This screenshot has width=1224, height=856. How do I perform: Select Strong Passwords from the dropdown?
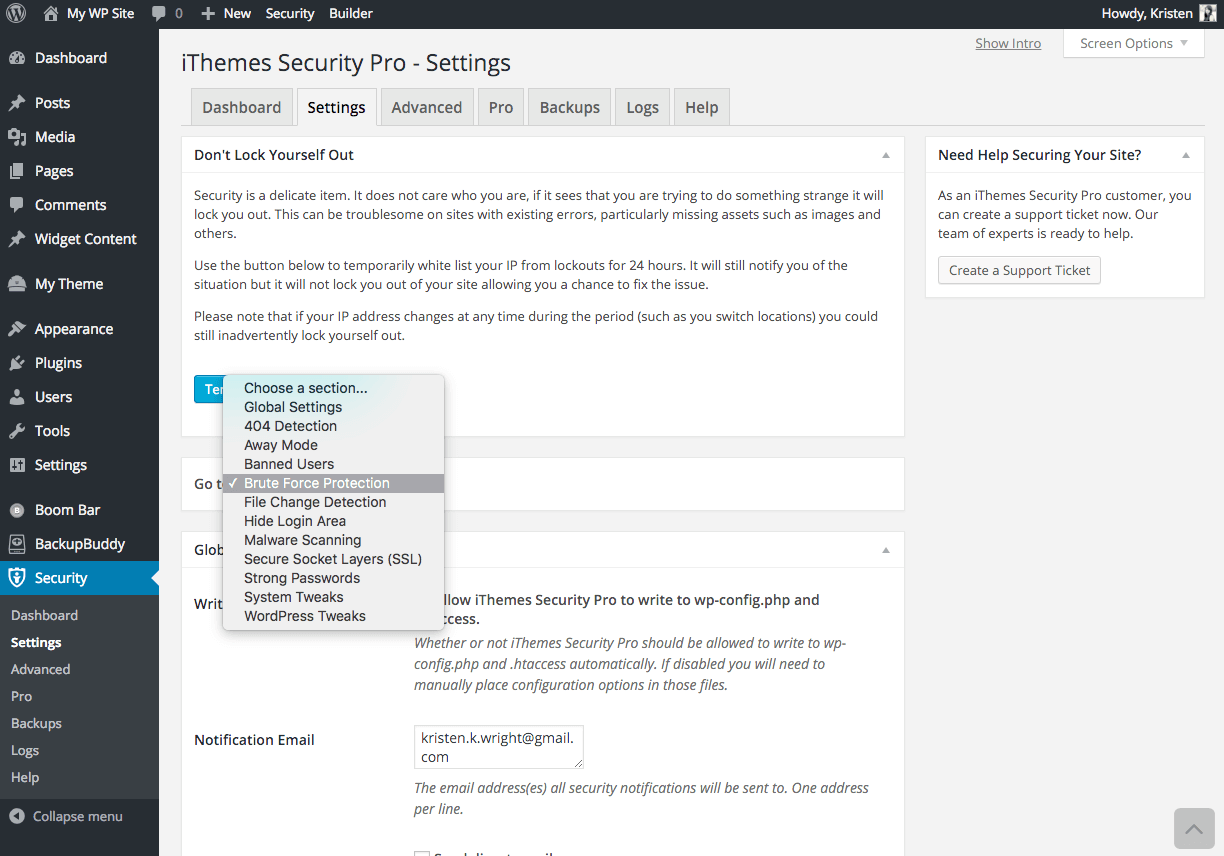click(333, 578)
